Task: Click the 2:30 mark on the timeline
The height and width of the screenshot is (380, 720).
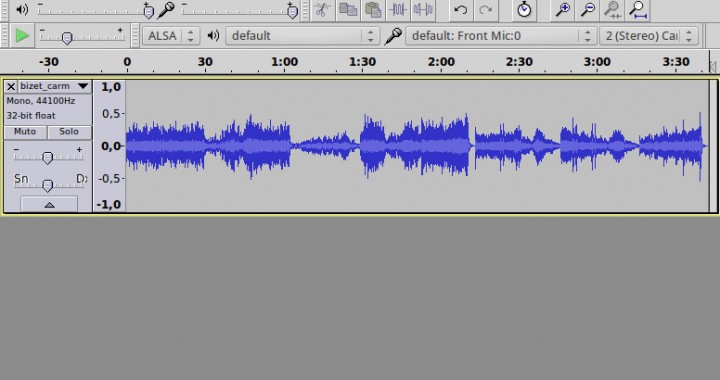Action: click(x=519, y=61)
